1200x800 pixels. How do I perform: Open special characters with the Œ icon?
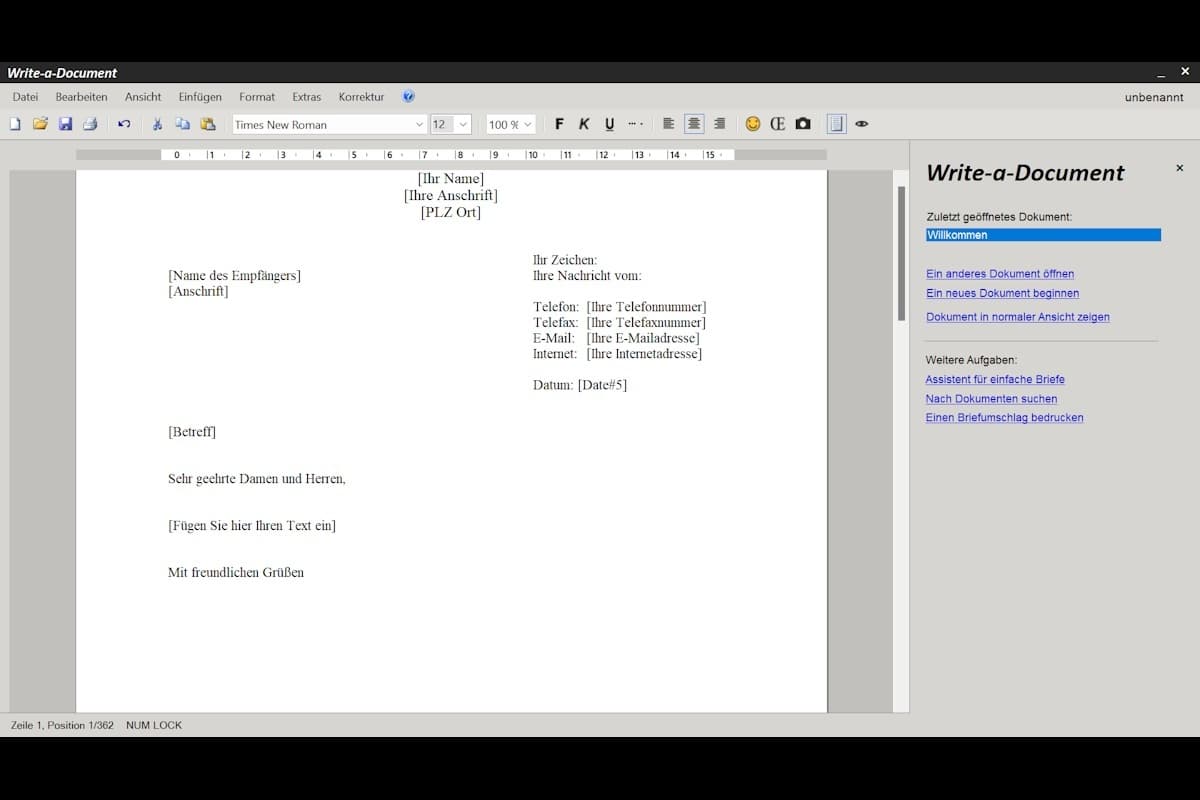[778, 123]
